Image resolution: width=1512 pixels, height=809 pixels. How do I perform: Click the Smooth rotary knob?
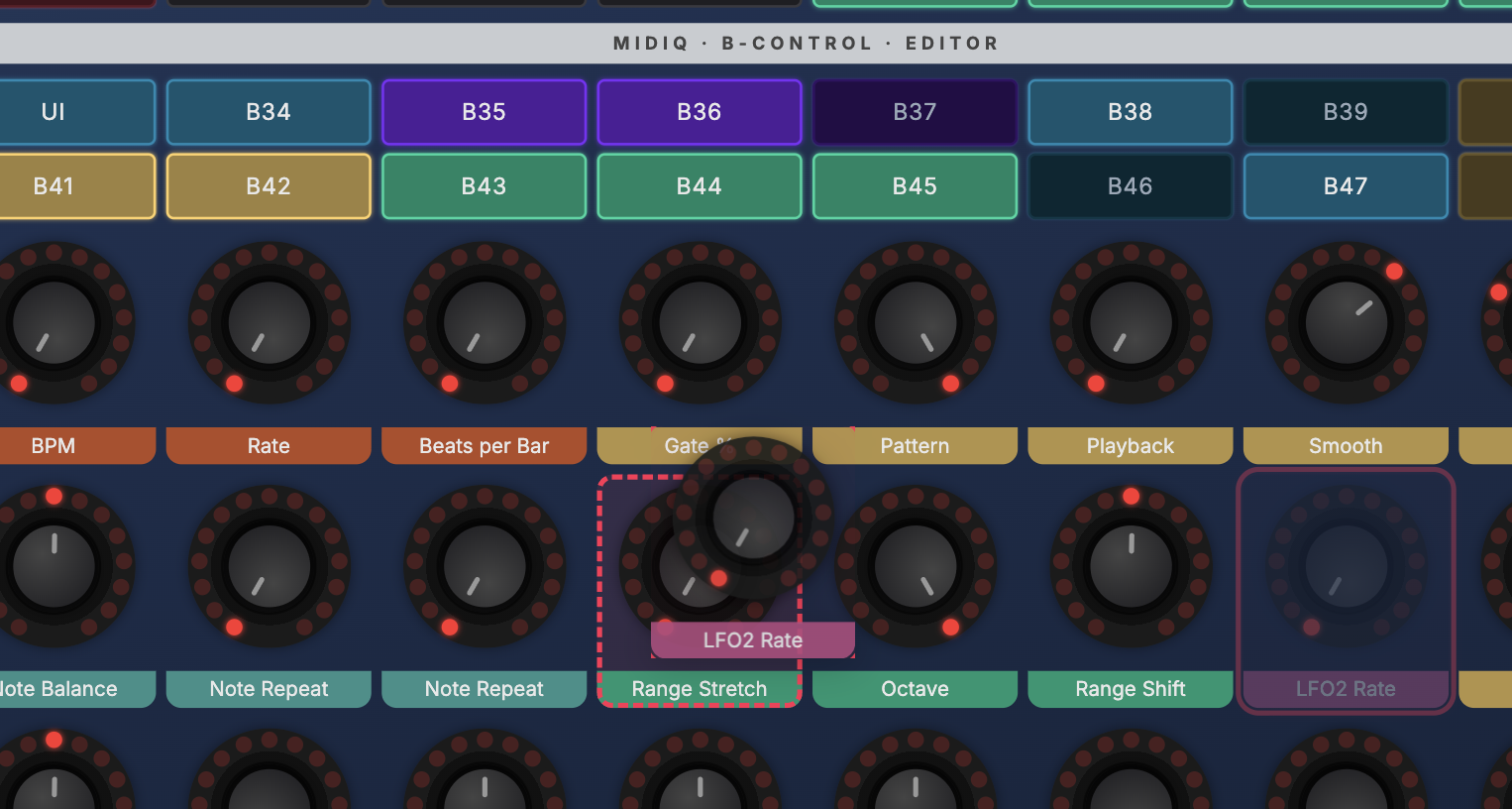pyautogui.click(x=1346, y=322)
